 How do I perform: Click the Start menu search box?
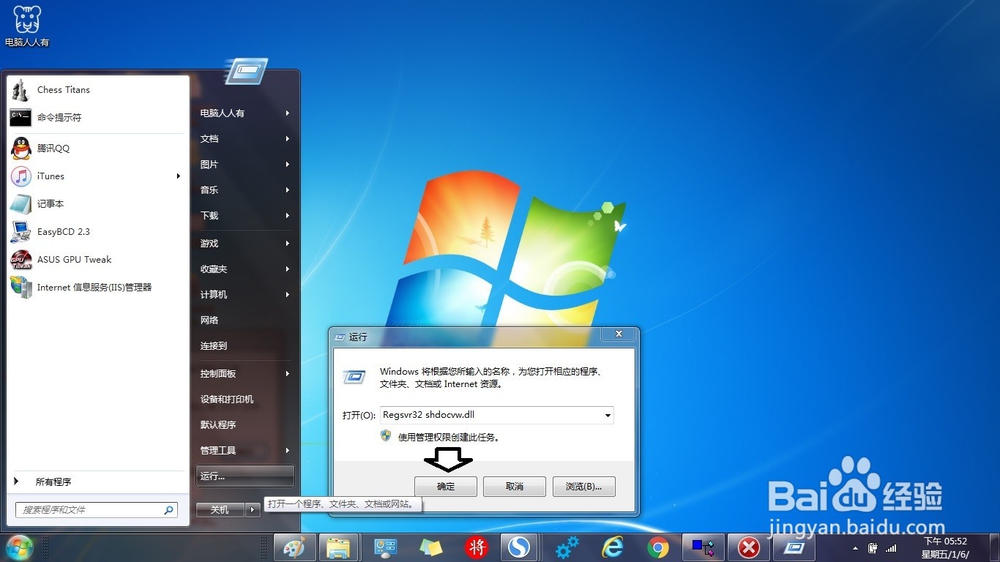point(97,510)
